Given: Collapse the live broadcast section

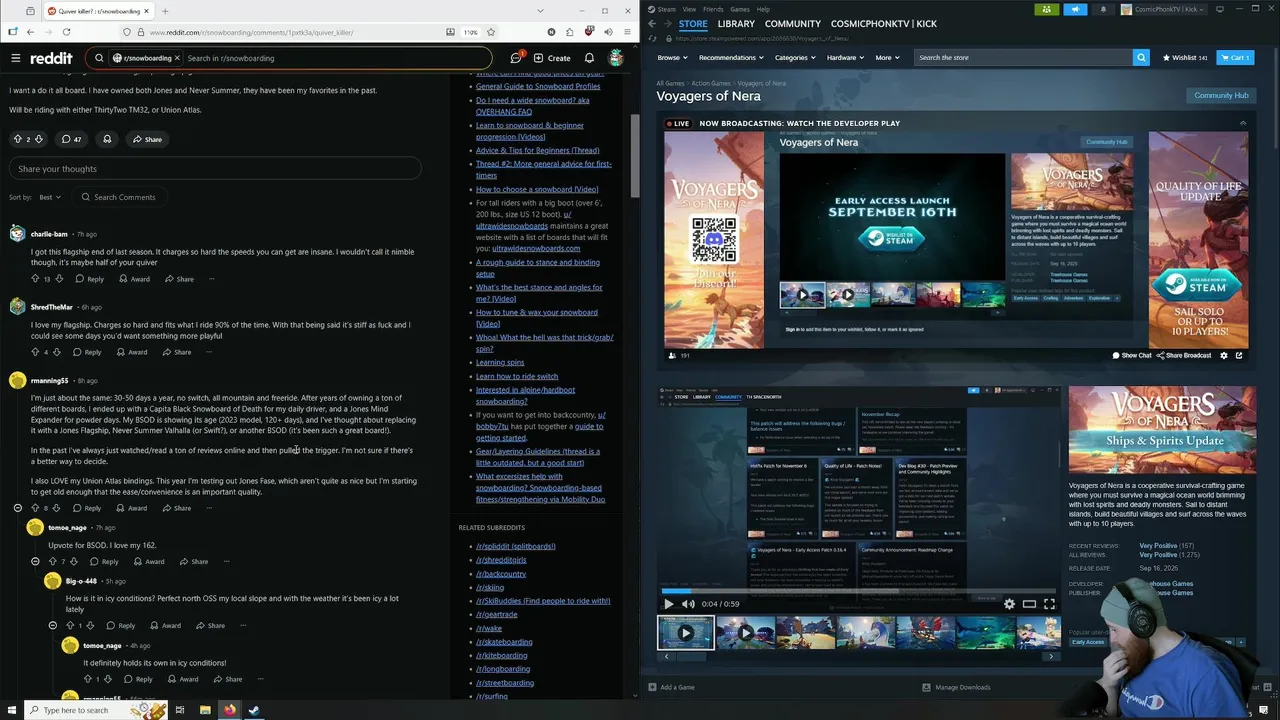Looking at the screenshot, I should point(1243,123).
